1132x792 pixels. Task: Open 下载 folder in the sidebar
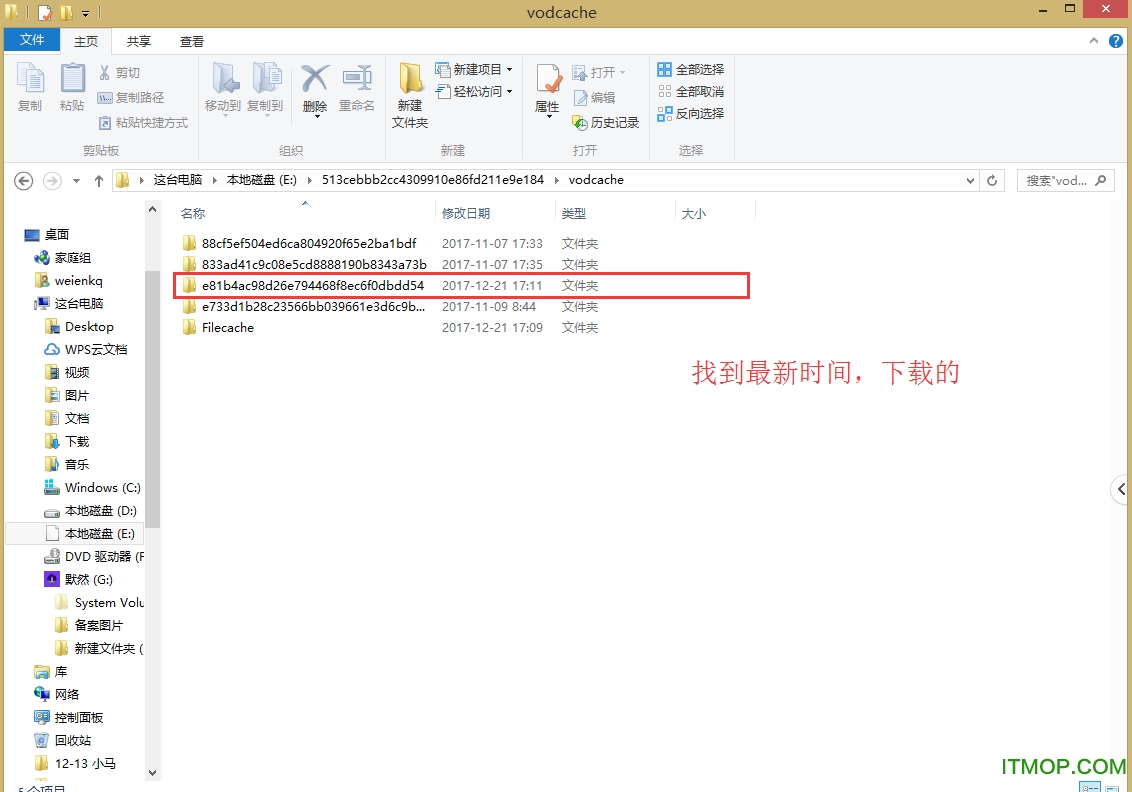[67, 441]
